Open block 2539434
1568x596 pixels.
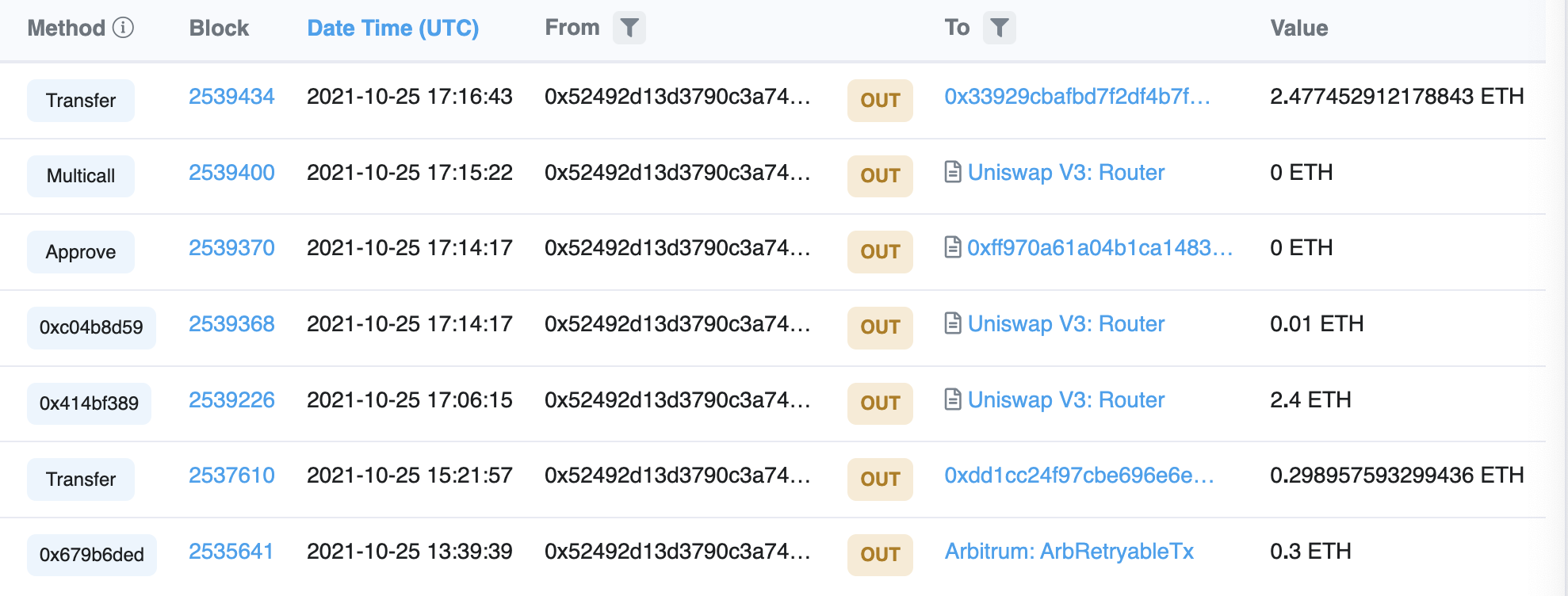coord(231,96)
